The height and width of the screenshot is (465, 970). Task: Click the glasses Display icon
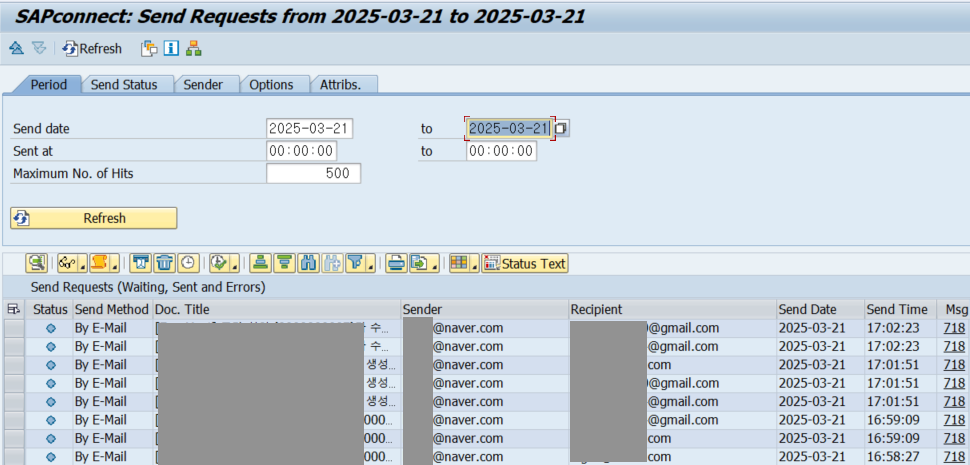[x=67, y=263]
